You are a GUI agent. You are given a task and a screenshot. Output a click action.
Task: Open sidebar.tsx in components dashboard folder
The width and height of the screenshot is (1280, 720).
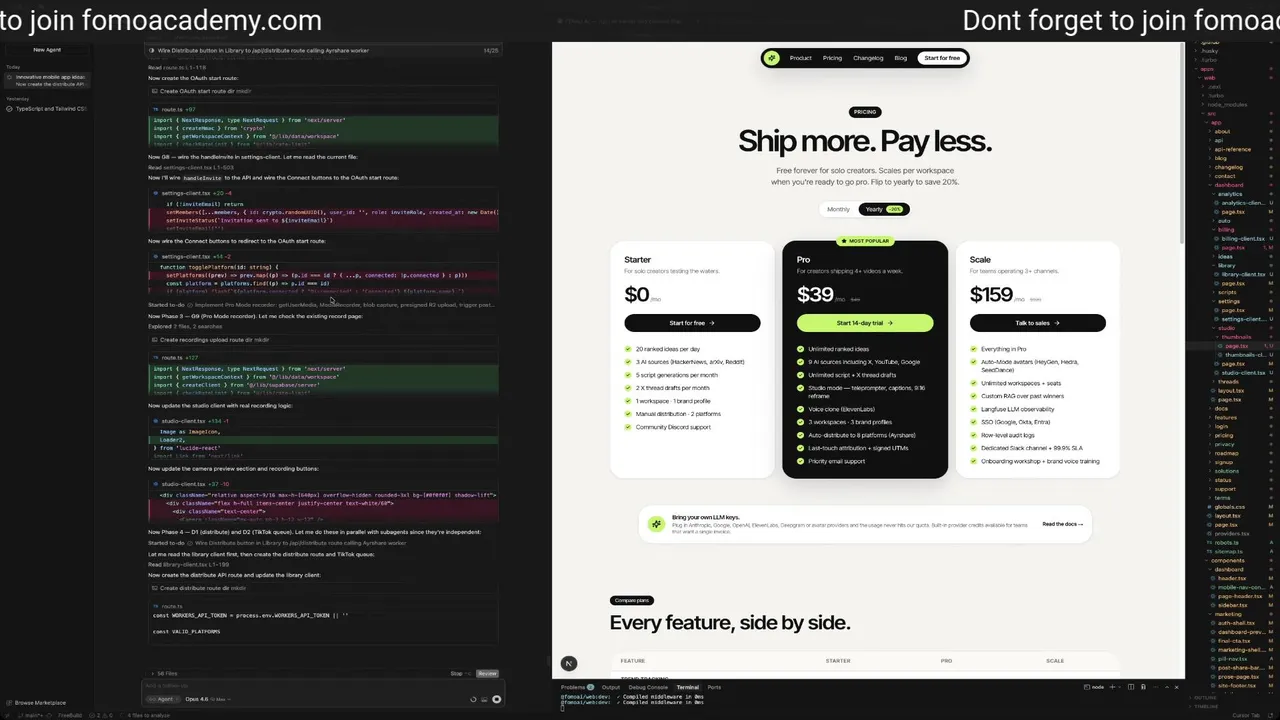[1232, 605]
